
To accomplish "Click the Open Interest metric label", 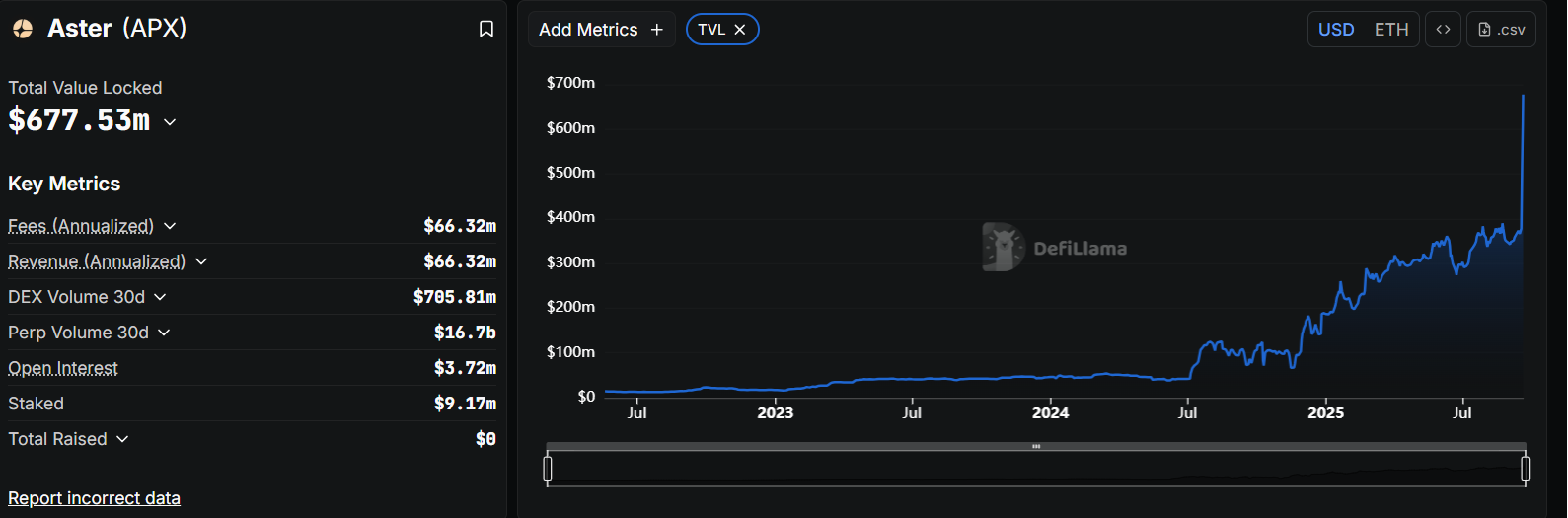I will click(63, 368).
